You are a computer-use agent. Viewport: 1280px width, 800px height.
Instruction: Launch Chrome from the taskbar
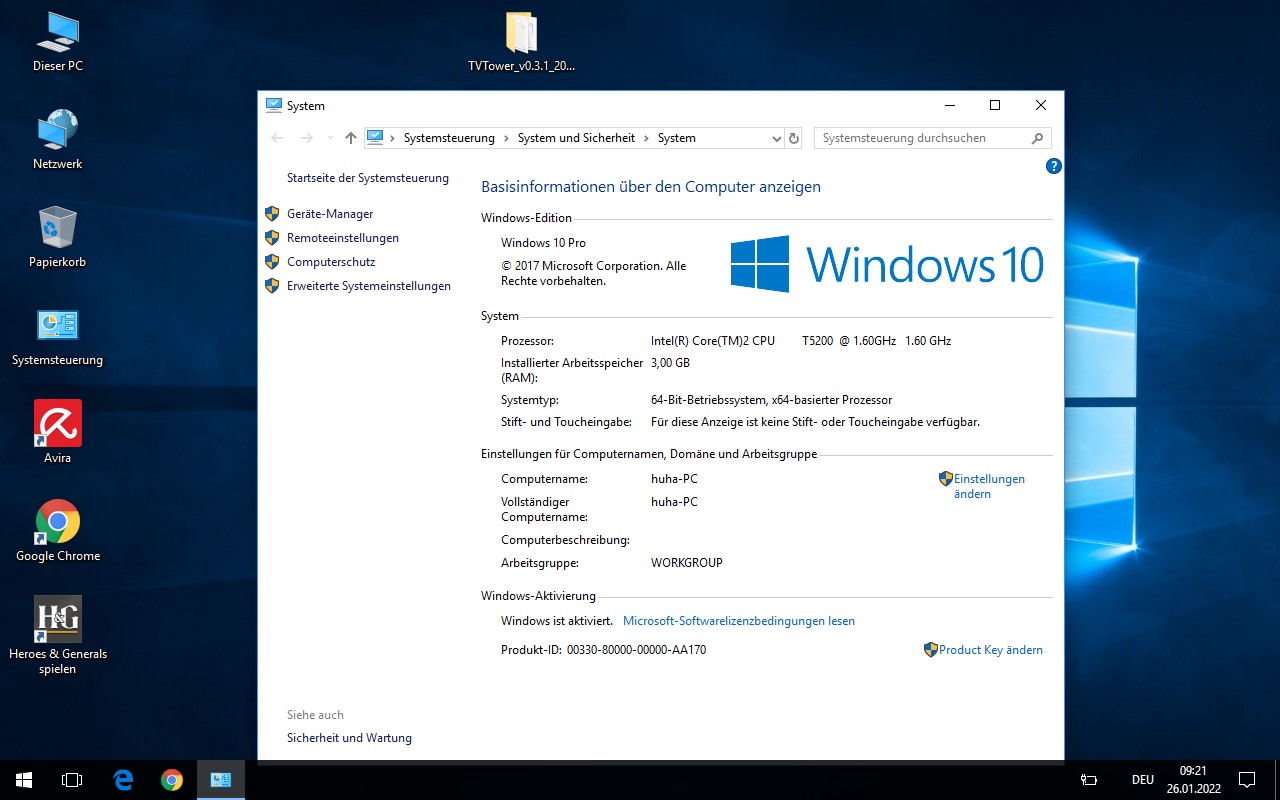172,780
